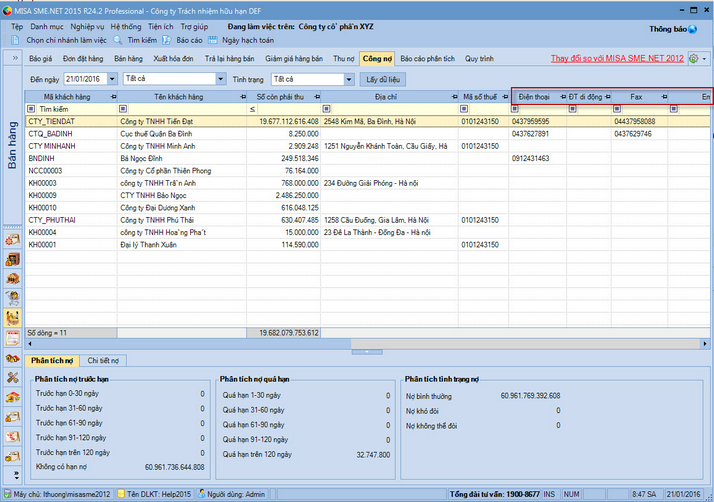This screenshot has height=502, width=714.
Task: Open the percent tax calendar module icon
Action: pyautogui.click(x=13, y=436)
